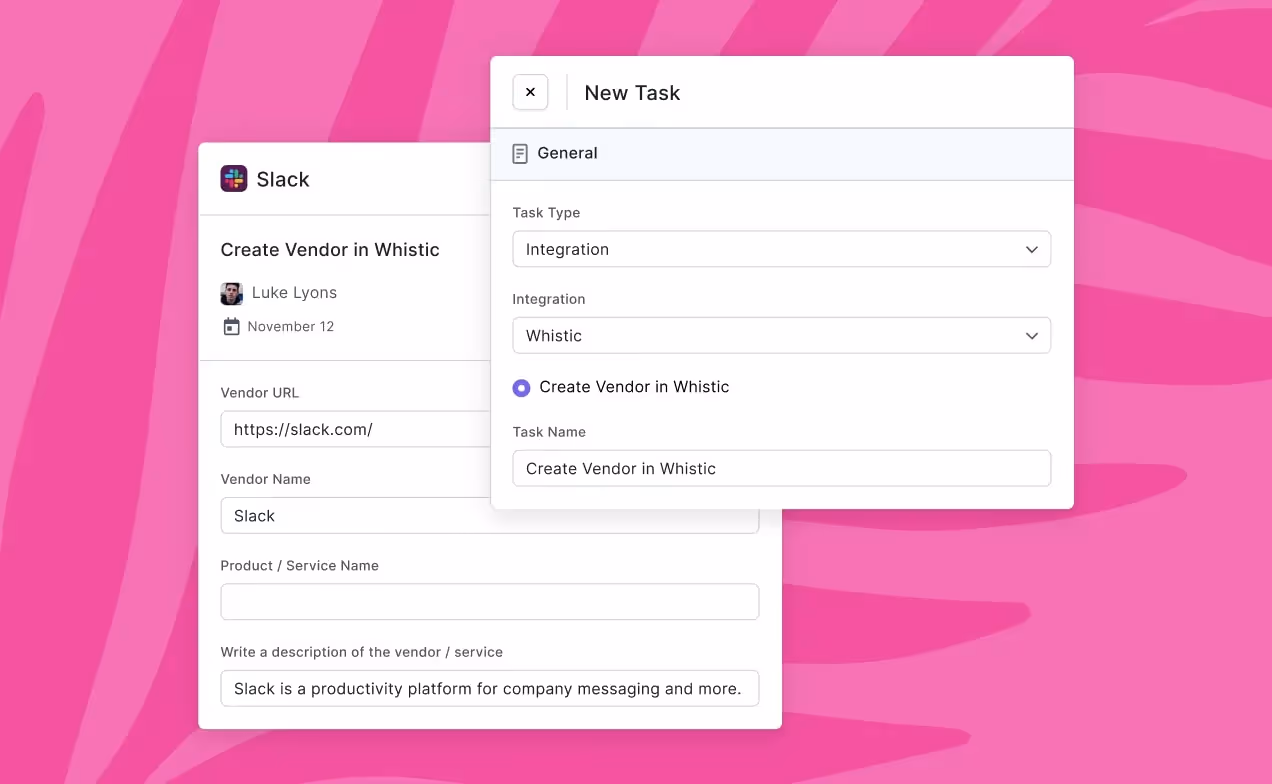Image resolution: width=1272 pixels, height=784 pixels.
Task: Click the Task Name input field
Action: point(781,468)
